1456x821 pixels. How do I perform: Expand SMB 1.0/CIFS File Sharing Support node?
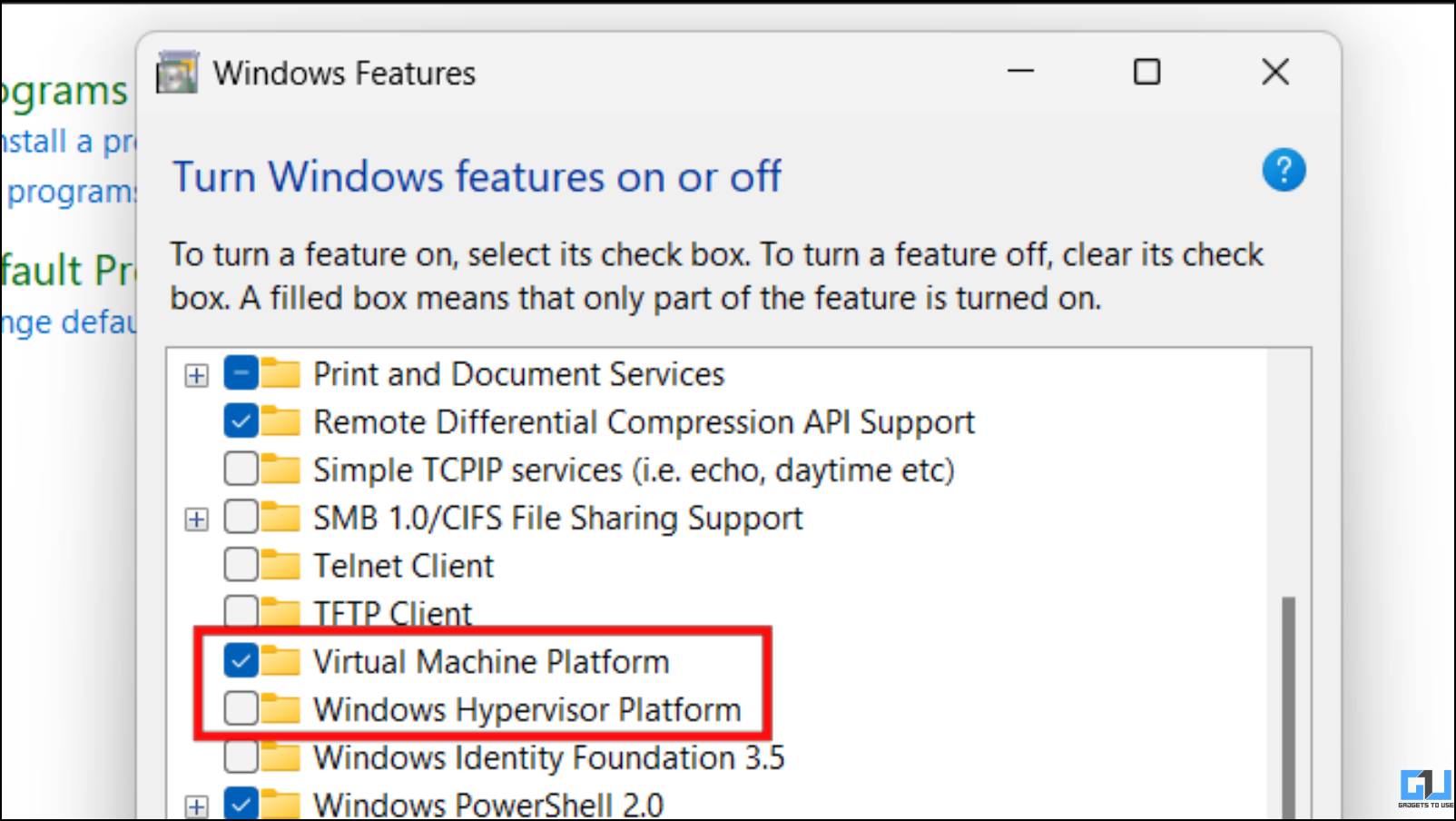click(x=196, y=519)
